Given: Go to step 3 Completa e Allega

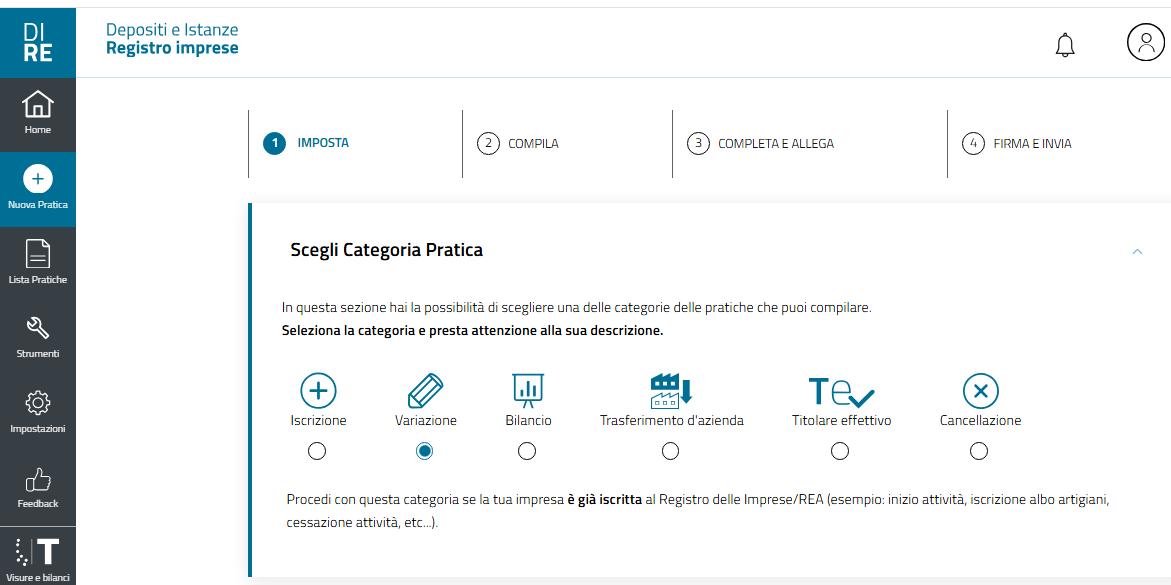Looking at the screenshot, I should (x=762, y=143).
